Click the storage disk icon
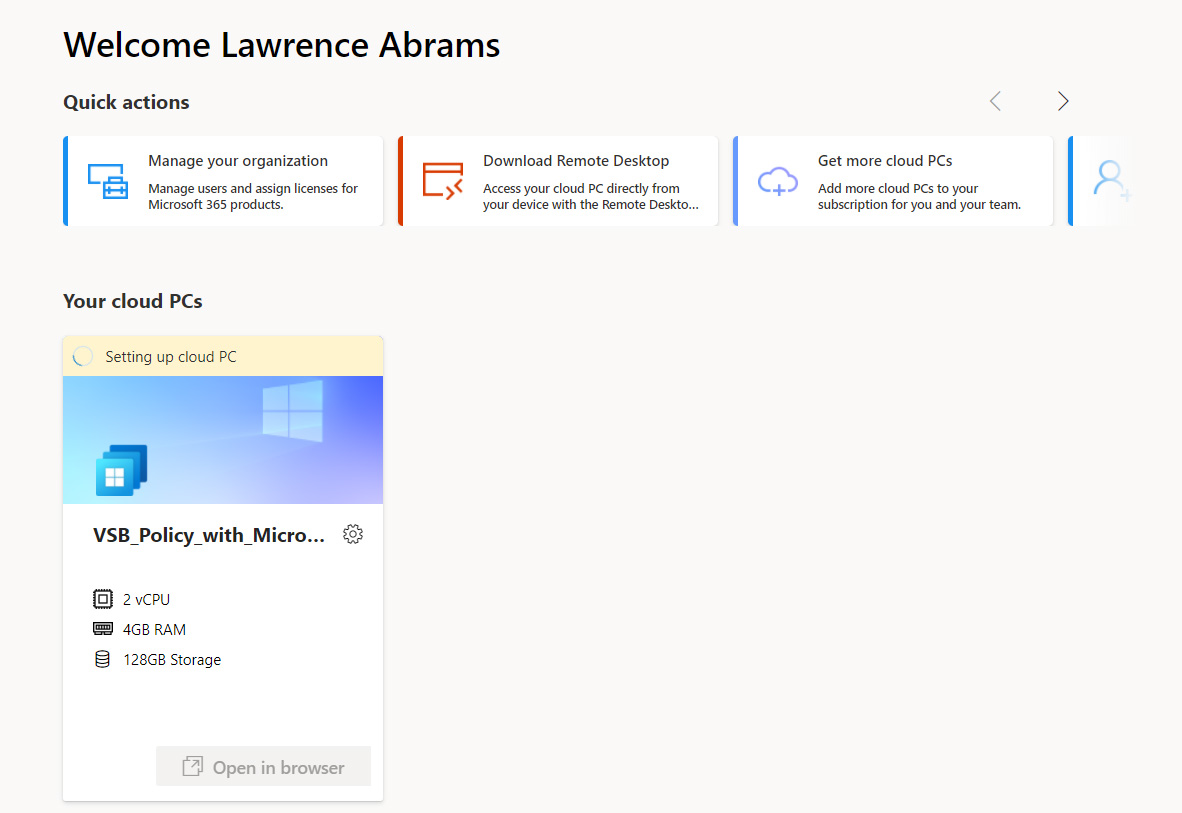Image resolution: width=1182 pixels, height=813 pixels. coord(103,659)
